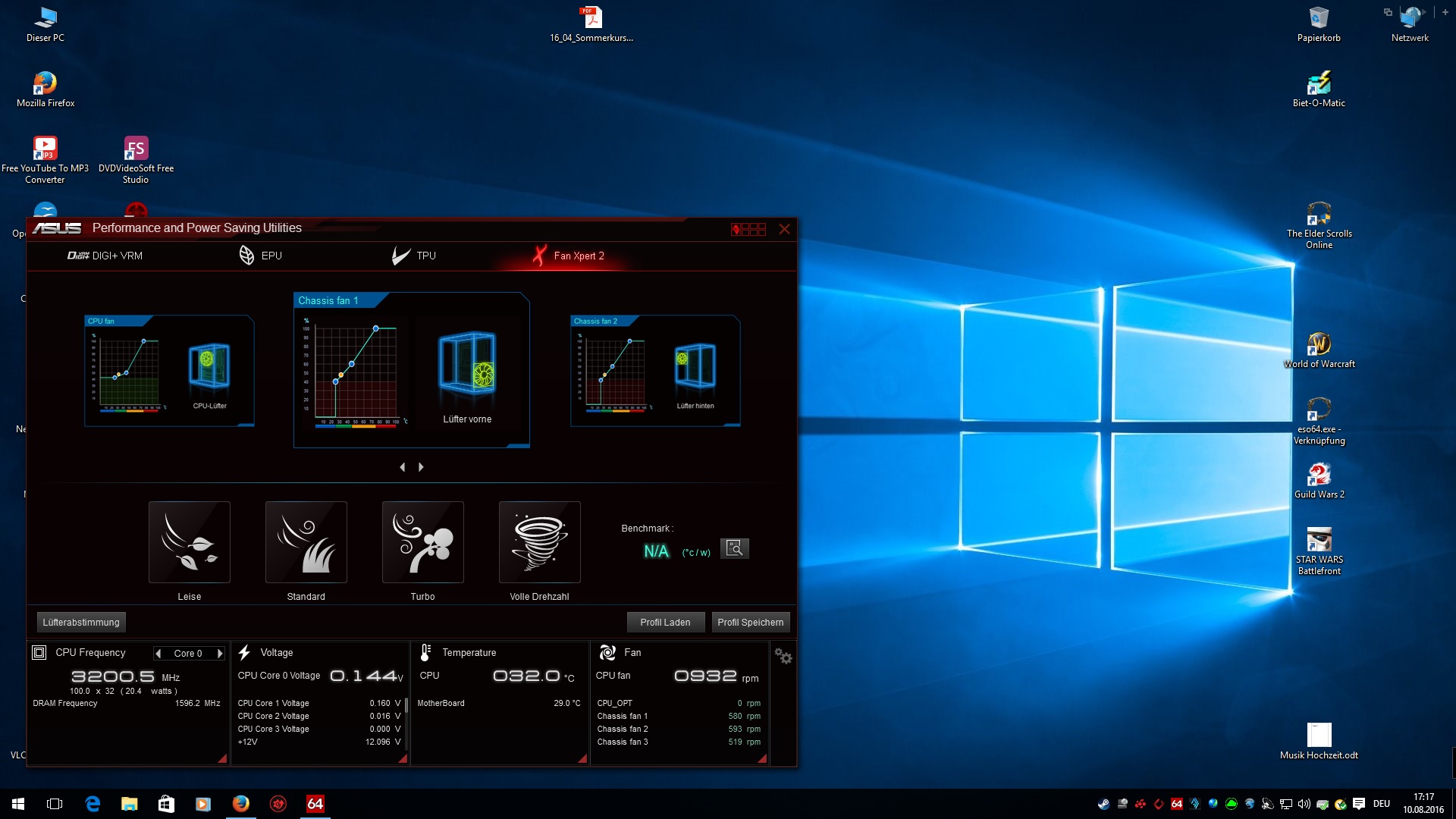This screenshot has width=1456, height=819.
Task: Click the Profil Speichern button
Action: coord(750,622)
